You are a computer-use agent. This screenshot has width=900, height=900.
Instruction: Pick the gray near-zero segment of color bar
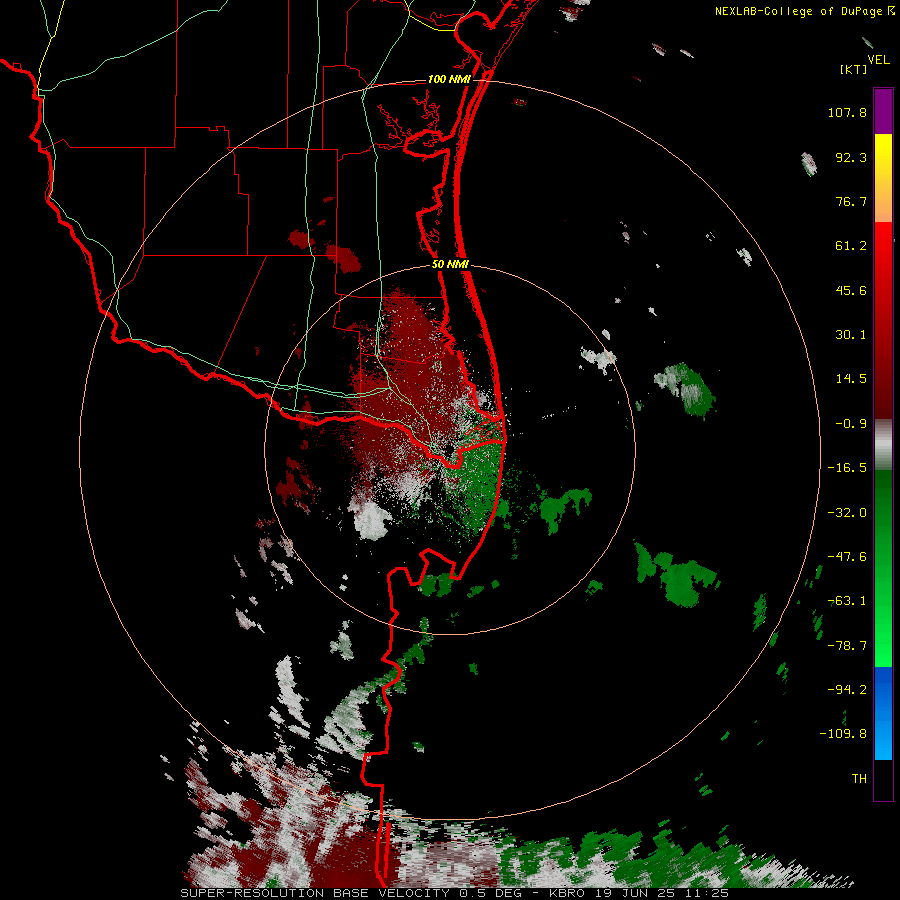[x=883, y=445]
